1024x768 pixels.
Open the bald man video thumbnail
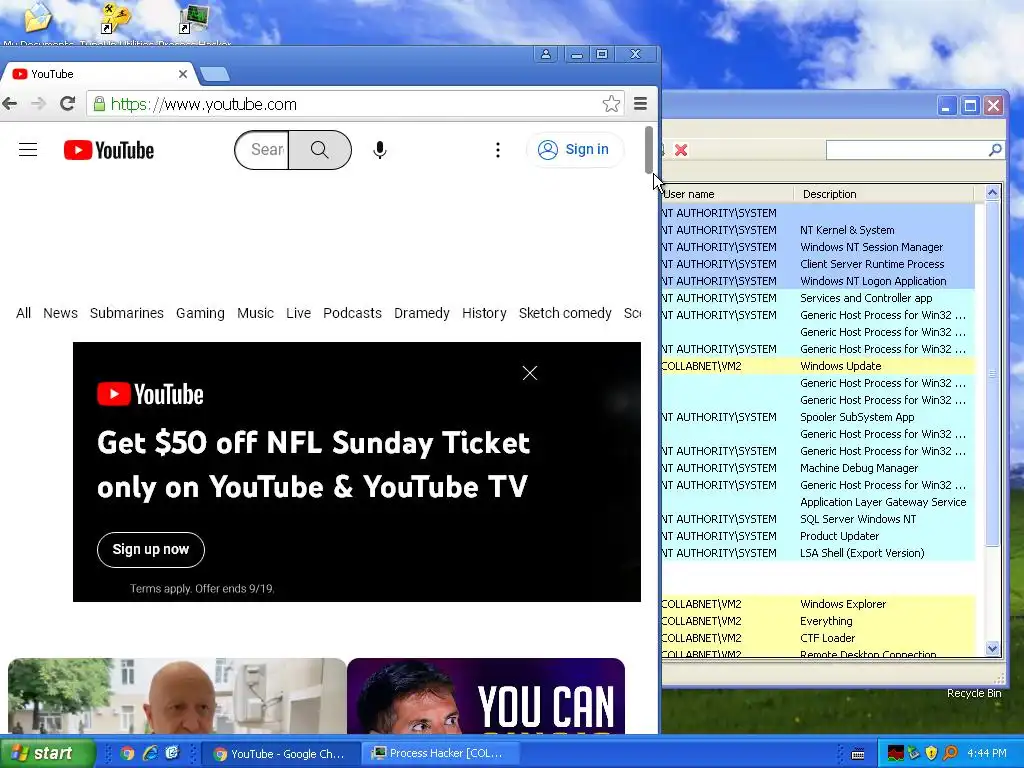point(177,696)
